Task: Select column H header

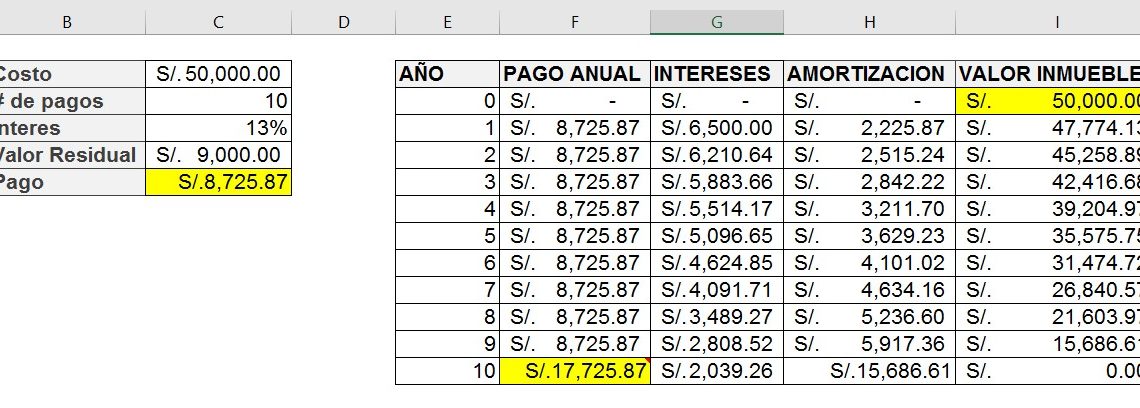Action: (x=869, y=22)
